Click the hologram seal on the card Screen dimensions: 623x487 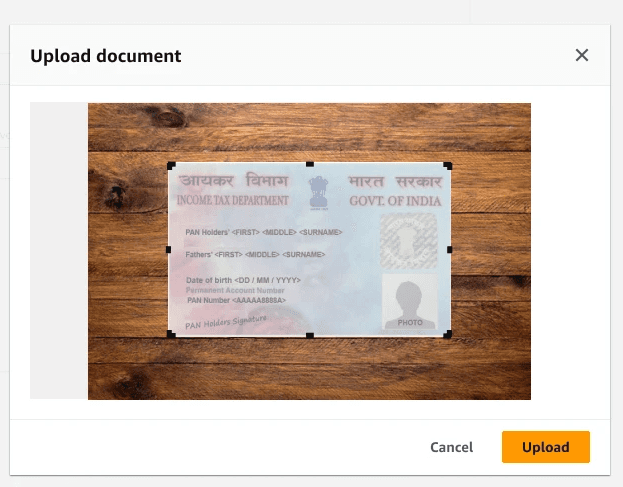[409, 241]
